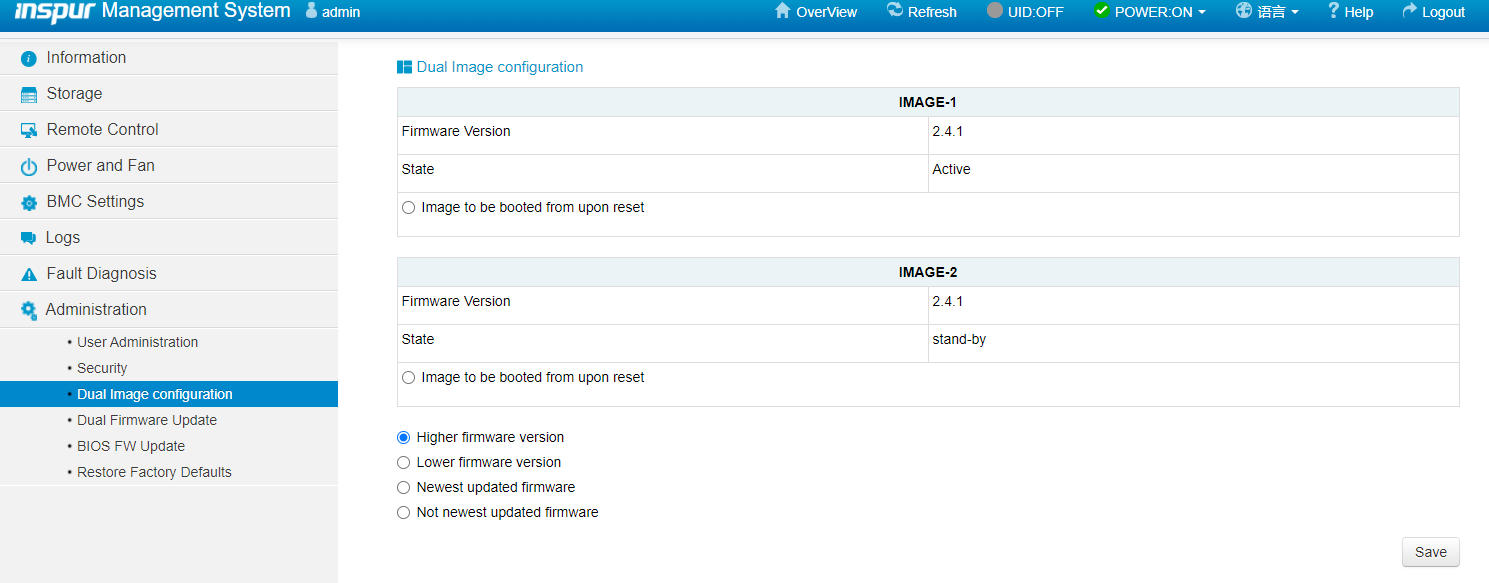Open Dual Firmware Update page

[147, 420]
